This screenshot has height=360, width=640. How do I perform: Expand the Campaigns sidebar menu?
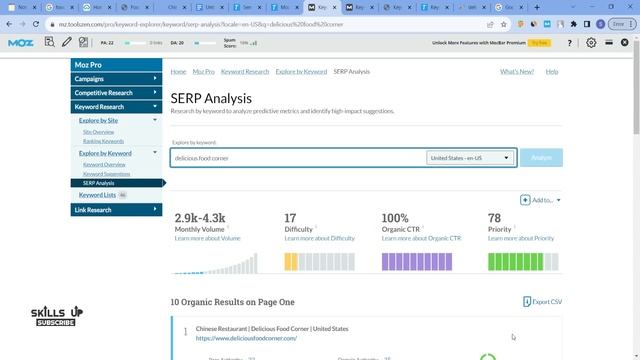click(x=116, y=79)
